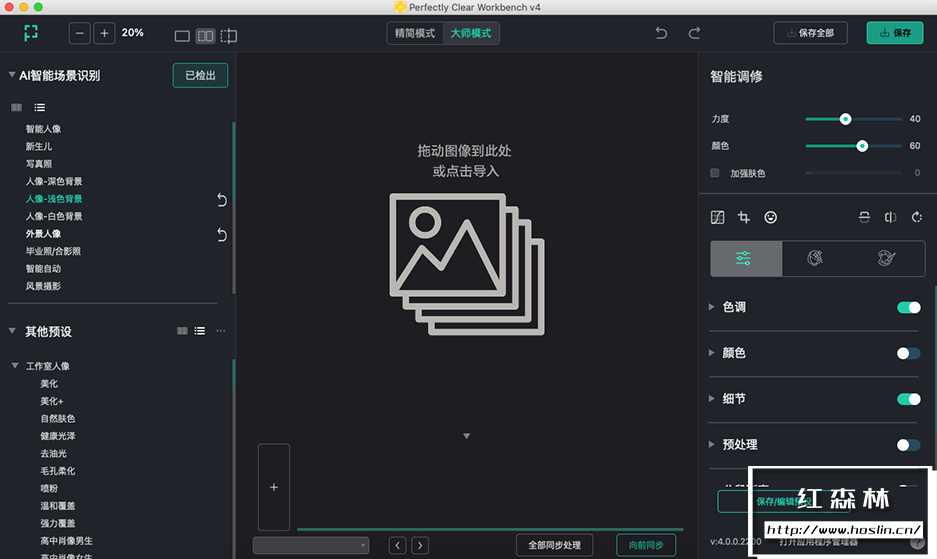
Task: Click the flip horizontal icon
Action: (890, 217)
